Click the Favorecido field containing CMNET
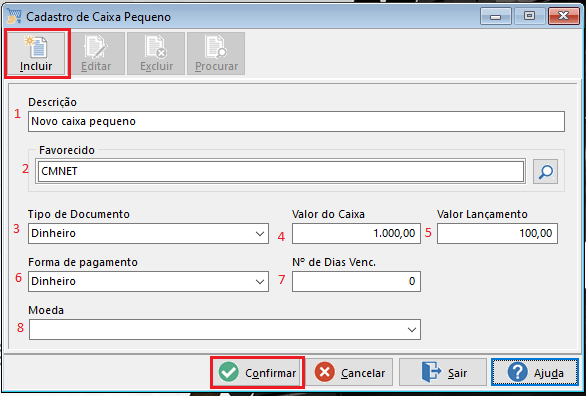Viewport: 586px width, 396px height. coord(281,171)
